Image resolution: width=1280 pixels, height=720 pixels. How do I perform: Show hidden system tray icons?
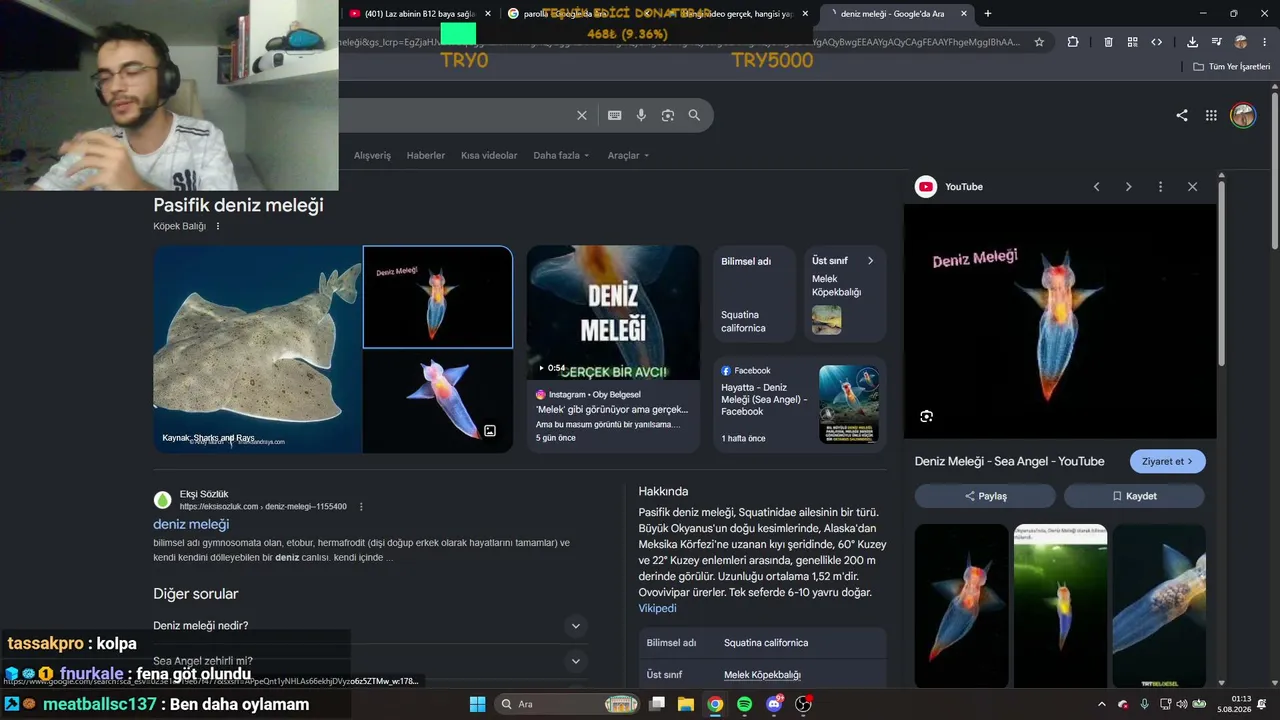[x=1102, y=704]
